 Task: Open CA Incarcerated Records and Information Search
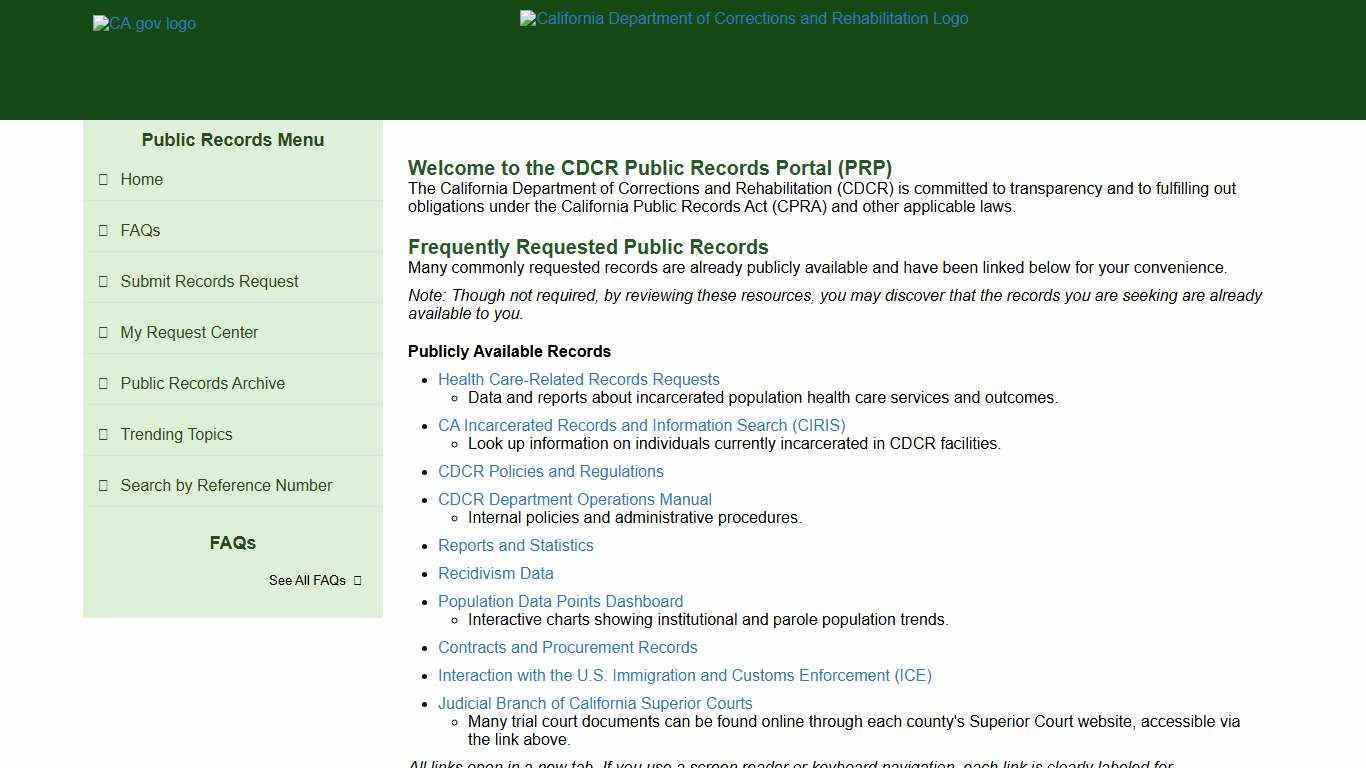click(641, 425)
